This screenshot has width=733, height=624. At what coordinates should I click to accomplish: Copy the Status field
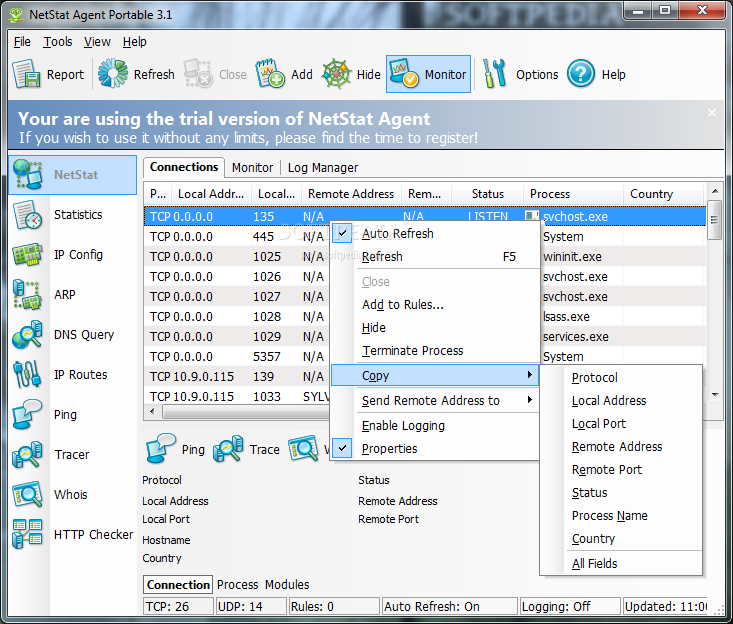(x=621, y=493)
